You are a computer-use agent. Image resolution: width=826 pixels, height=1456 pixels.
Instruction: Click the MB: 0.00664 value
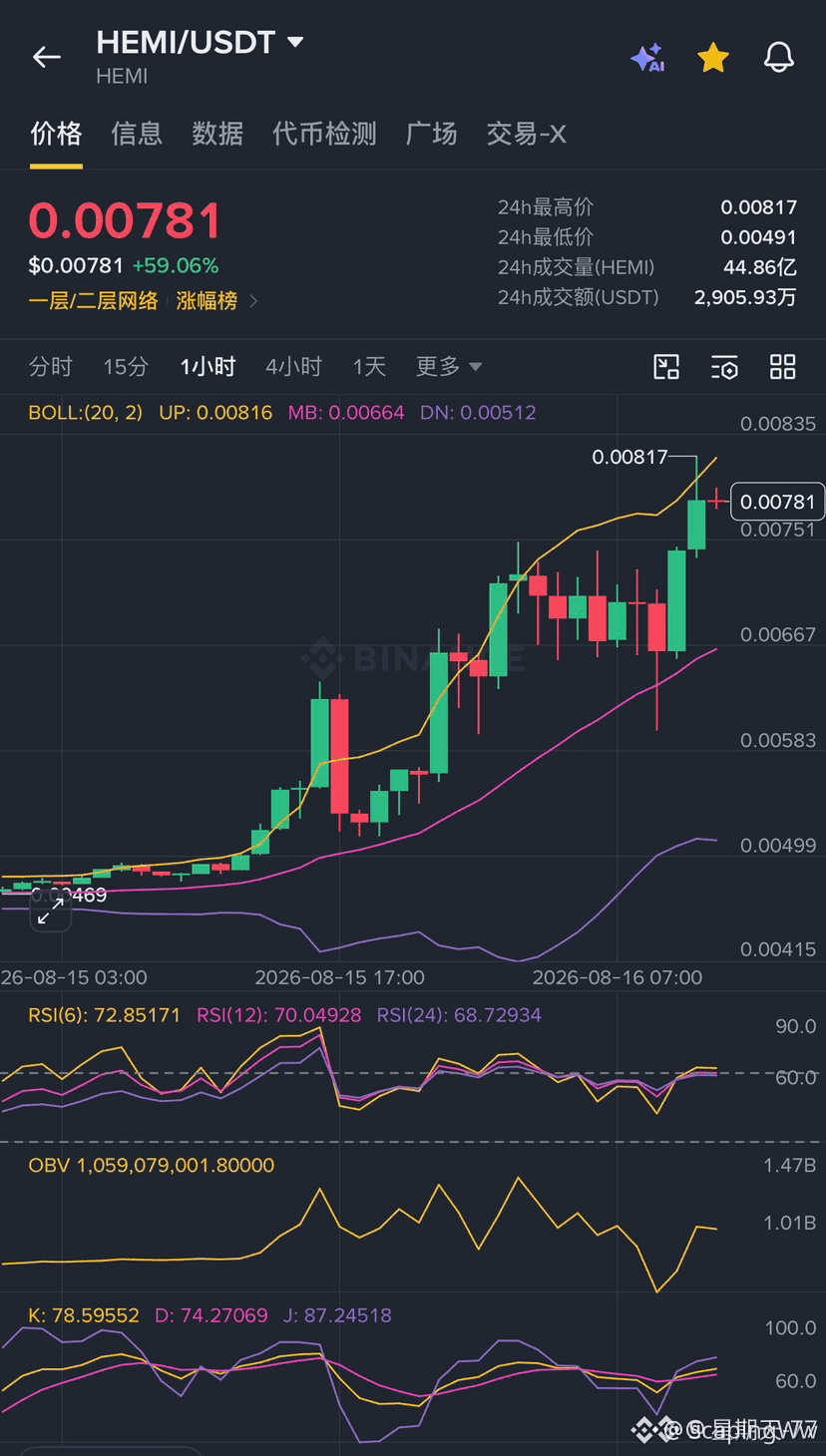click(346, 412)
